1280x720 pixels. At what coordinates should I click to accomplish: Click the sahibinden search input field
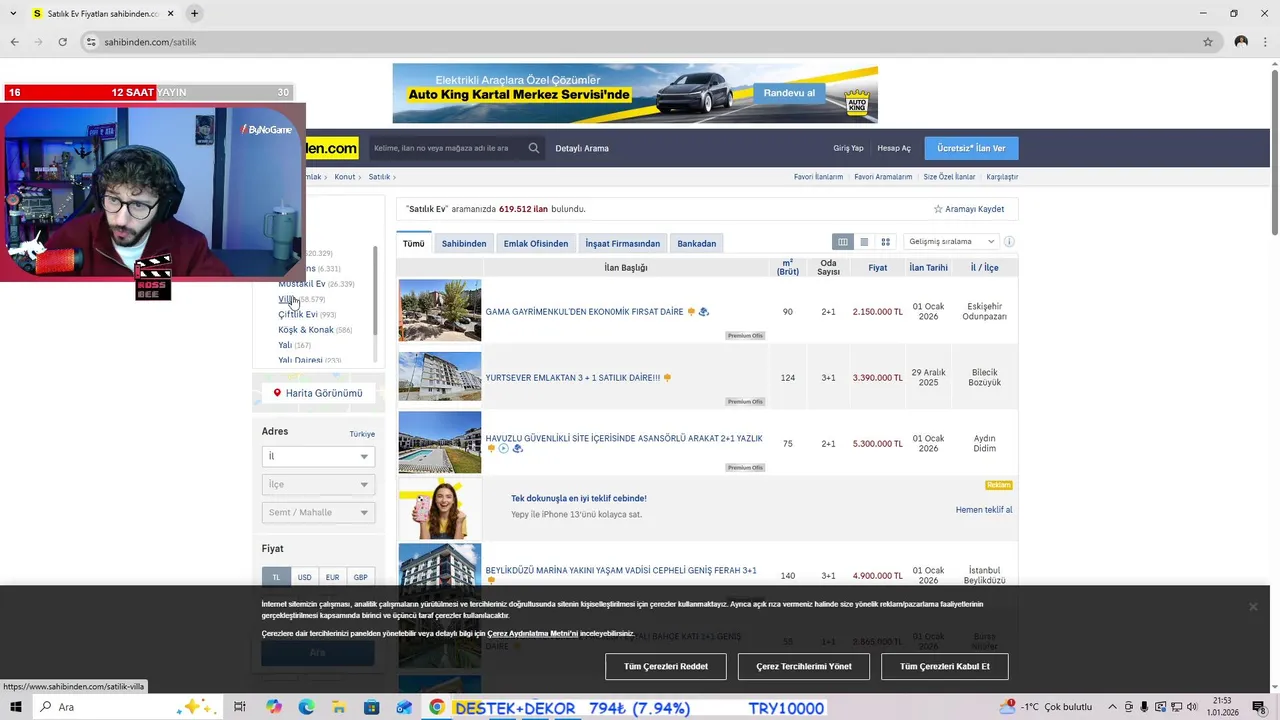pyautogui.click(x=446, y=148)
